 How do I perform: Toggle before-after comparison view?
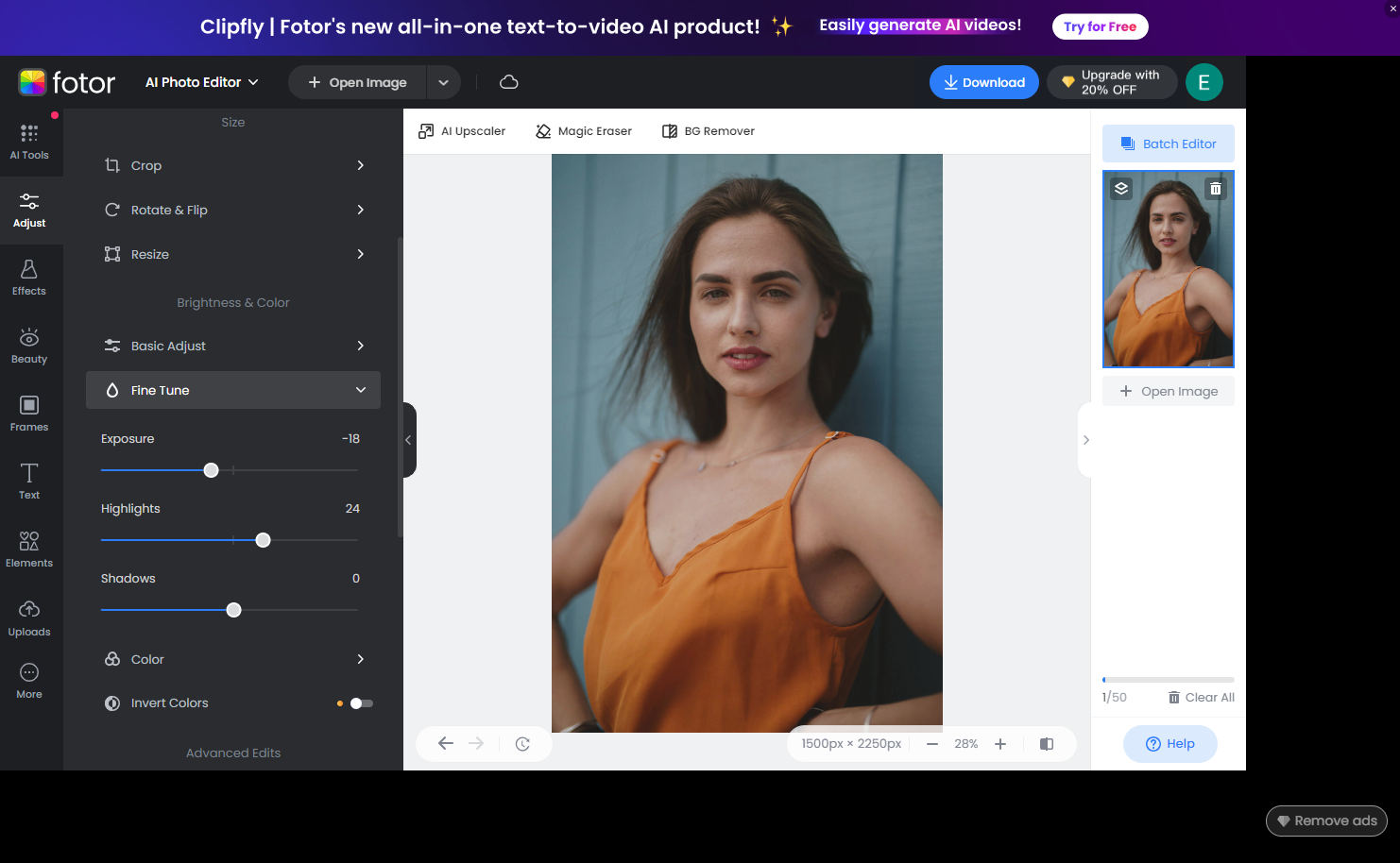click(x=1047, y=743)
